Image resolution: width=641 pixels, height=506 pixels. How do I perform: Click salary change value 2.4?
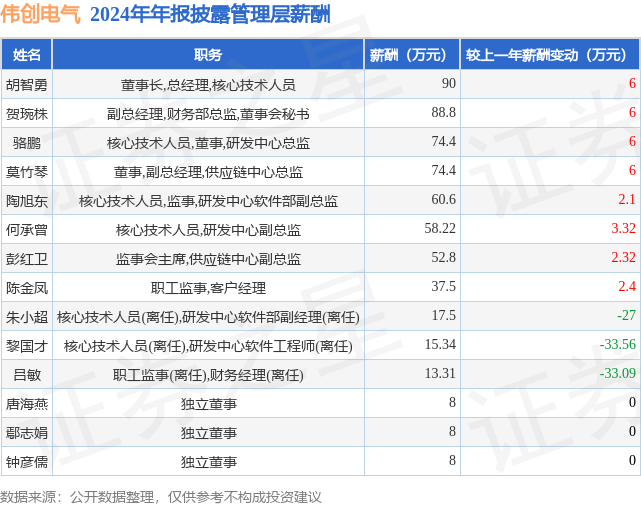627,287
